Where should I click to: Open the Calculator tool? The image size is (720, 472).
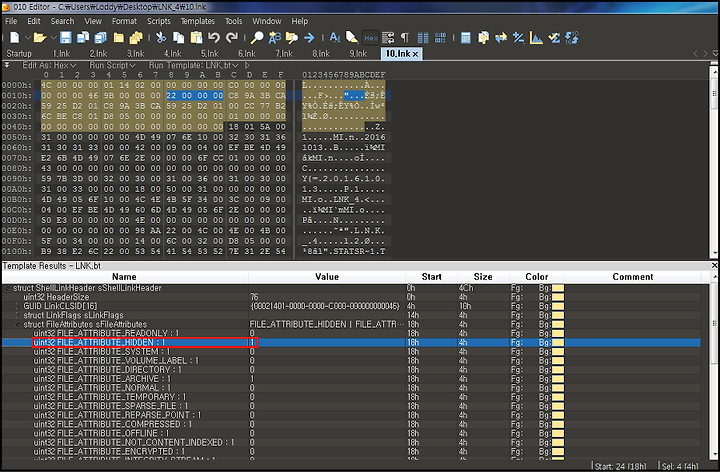point(466,38)
